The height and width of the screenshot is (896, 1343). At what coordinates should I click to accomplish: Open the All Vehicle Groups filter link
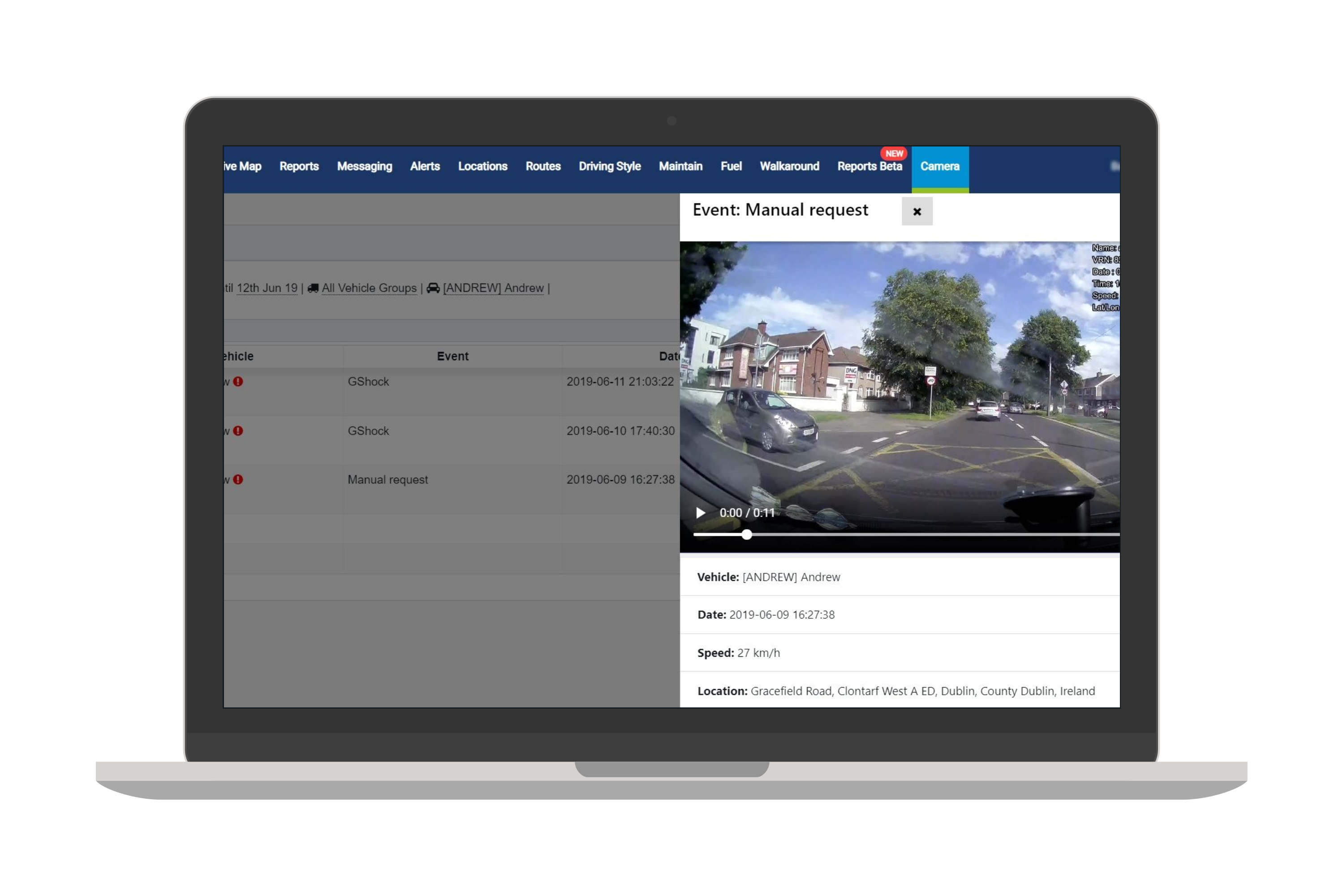(369, 288)
